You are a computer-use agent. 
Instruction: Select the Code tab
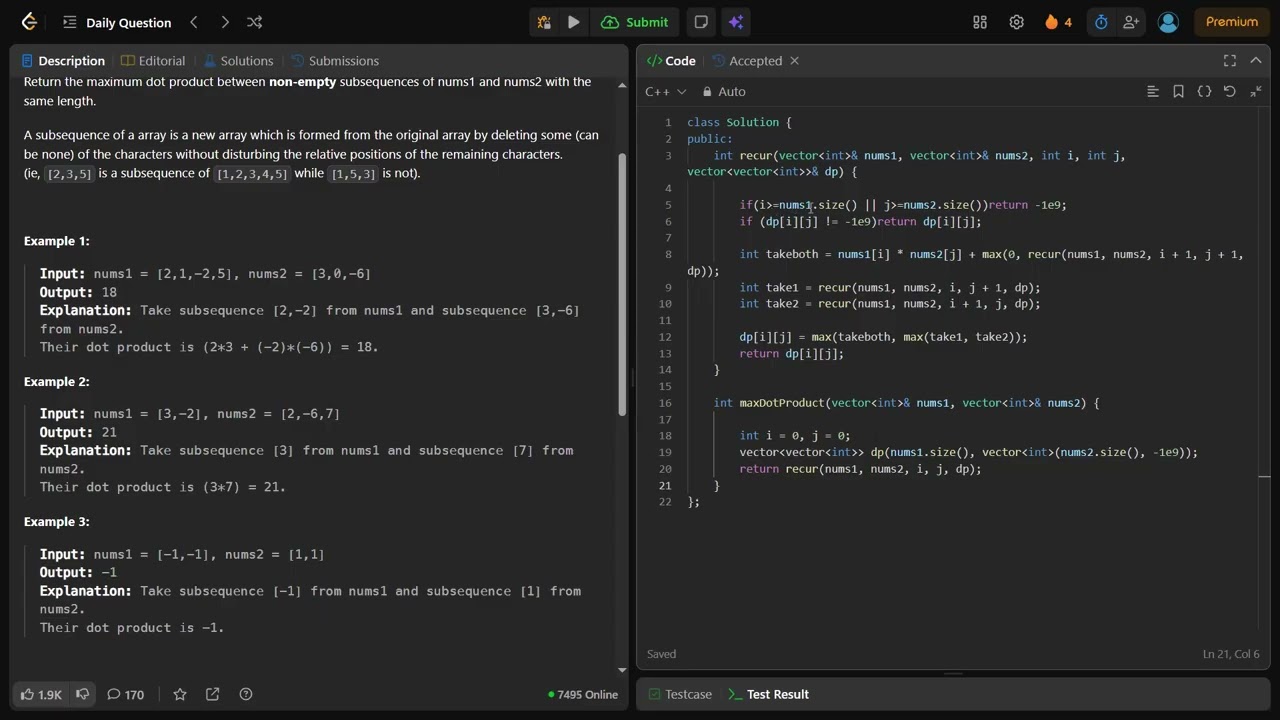pyautogui.click(x=671, y=61)
